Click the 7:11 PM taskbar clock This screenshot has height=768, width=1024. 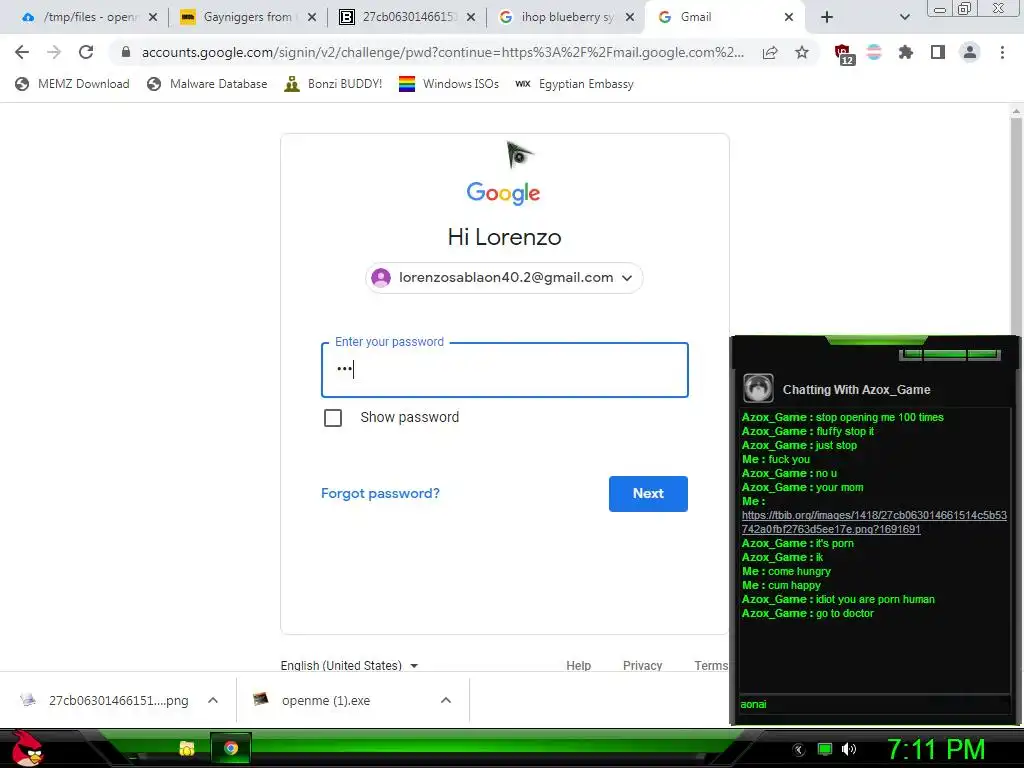tap(936, 749)
